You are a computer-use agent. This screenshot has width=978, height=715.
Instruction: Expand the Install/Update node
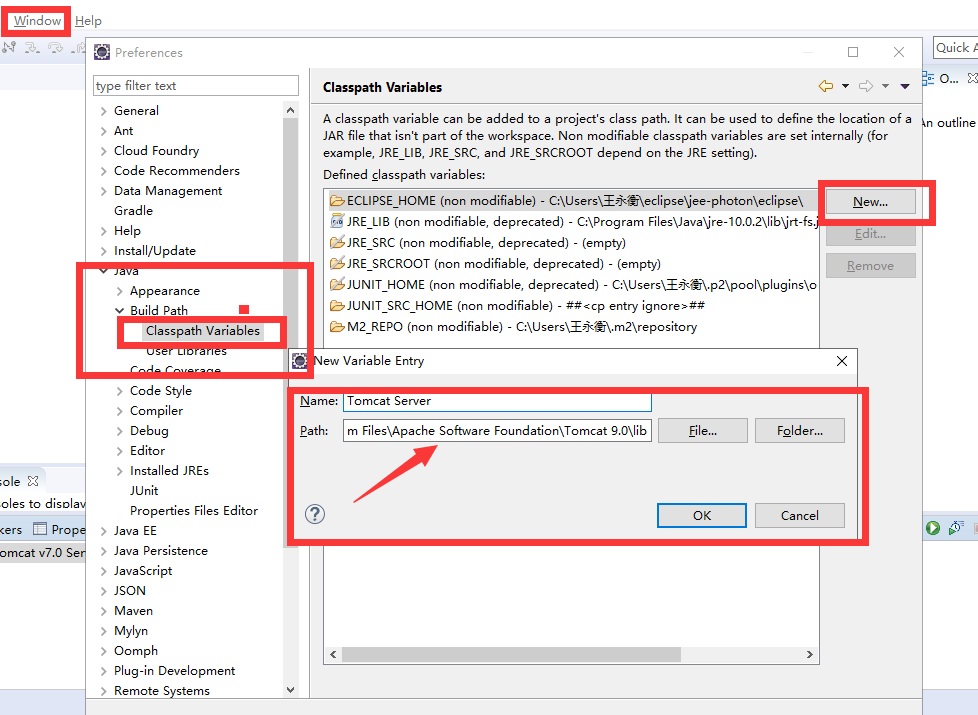coord(104,251)
